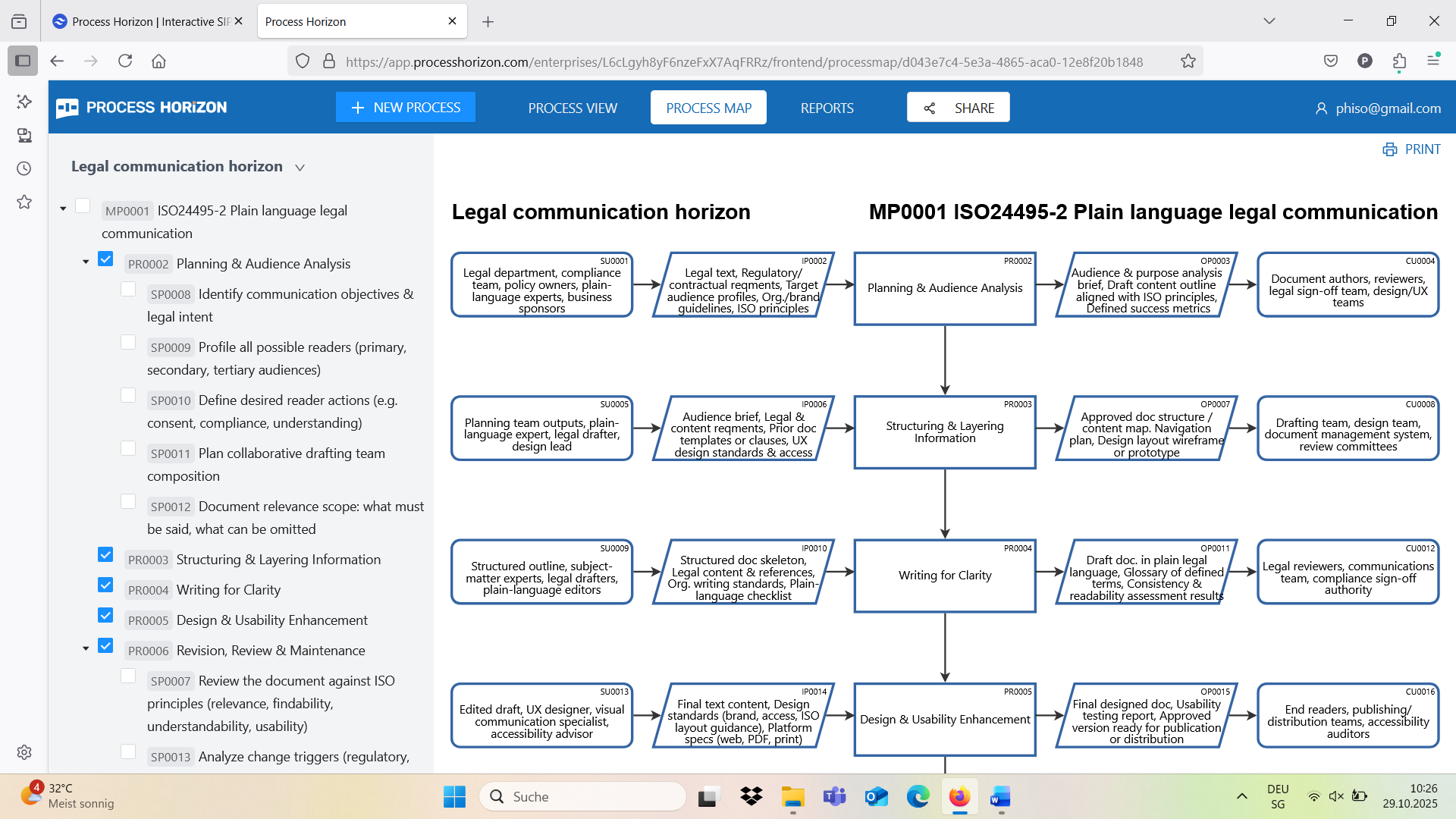This screenshot has height=819, width=1456.
Task: Check the SP0008 communication objectives checkbox
Action: pos(127,289)
